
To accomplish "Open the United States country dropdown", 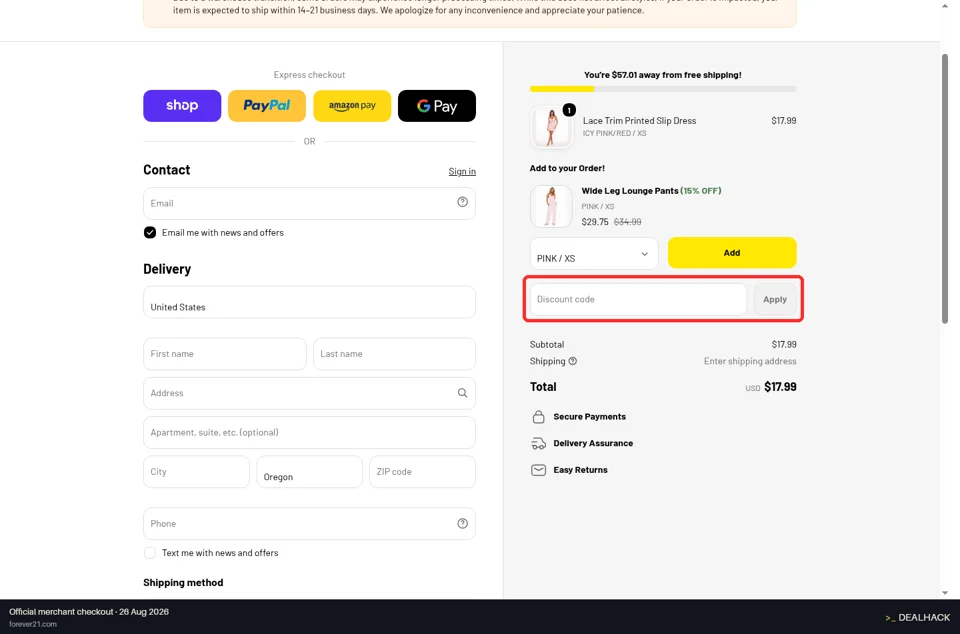I will 309,302.
